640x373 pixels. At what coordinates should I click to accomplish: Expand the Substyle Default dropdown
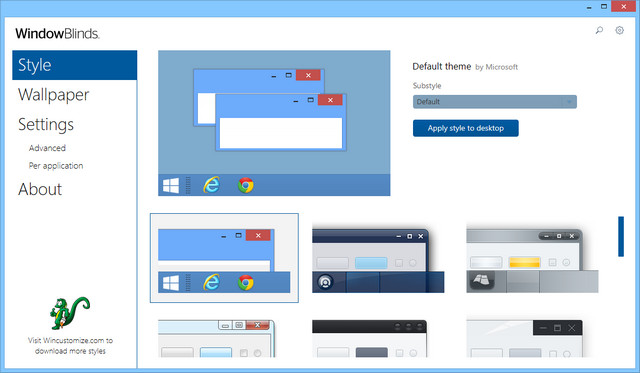click(495, 102)
